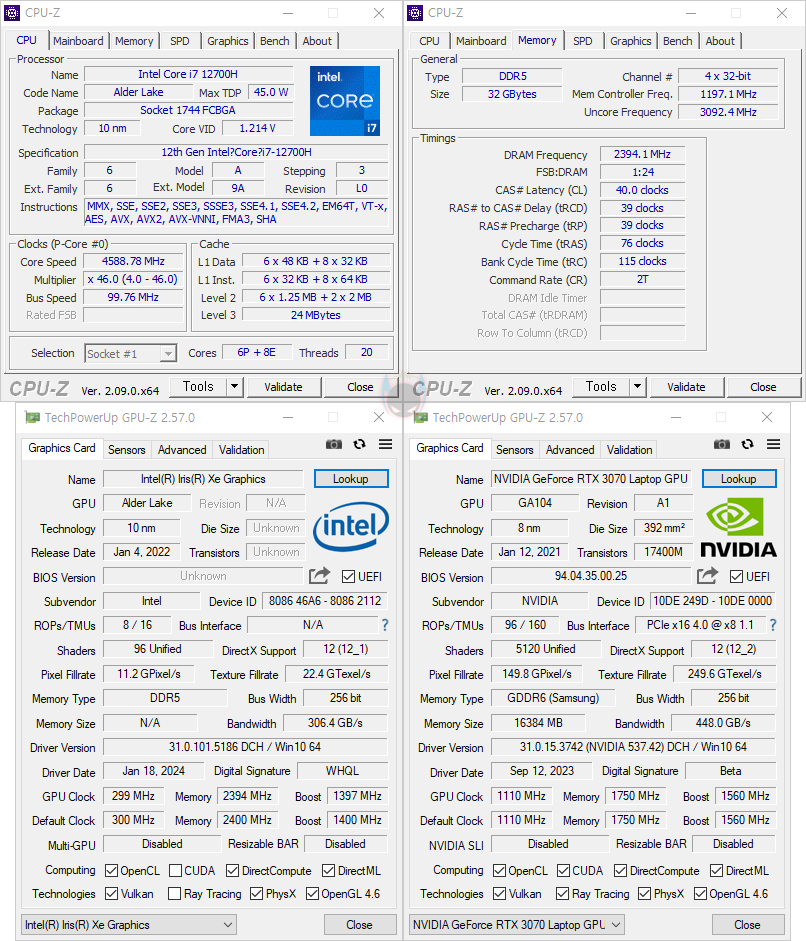This screenshot has height=941, width=806.
Task: Click Tools button in left CPU-Z
Action: (x=198, y=387)
